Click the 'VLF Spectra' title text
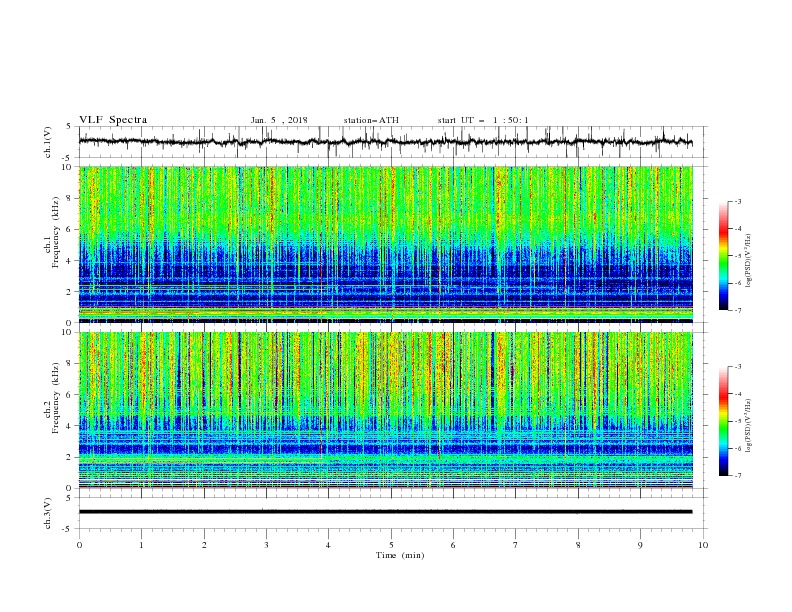Screen dimensions: 792x612 (x=113, y=120)
